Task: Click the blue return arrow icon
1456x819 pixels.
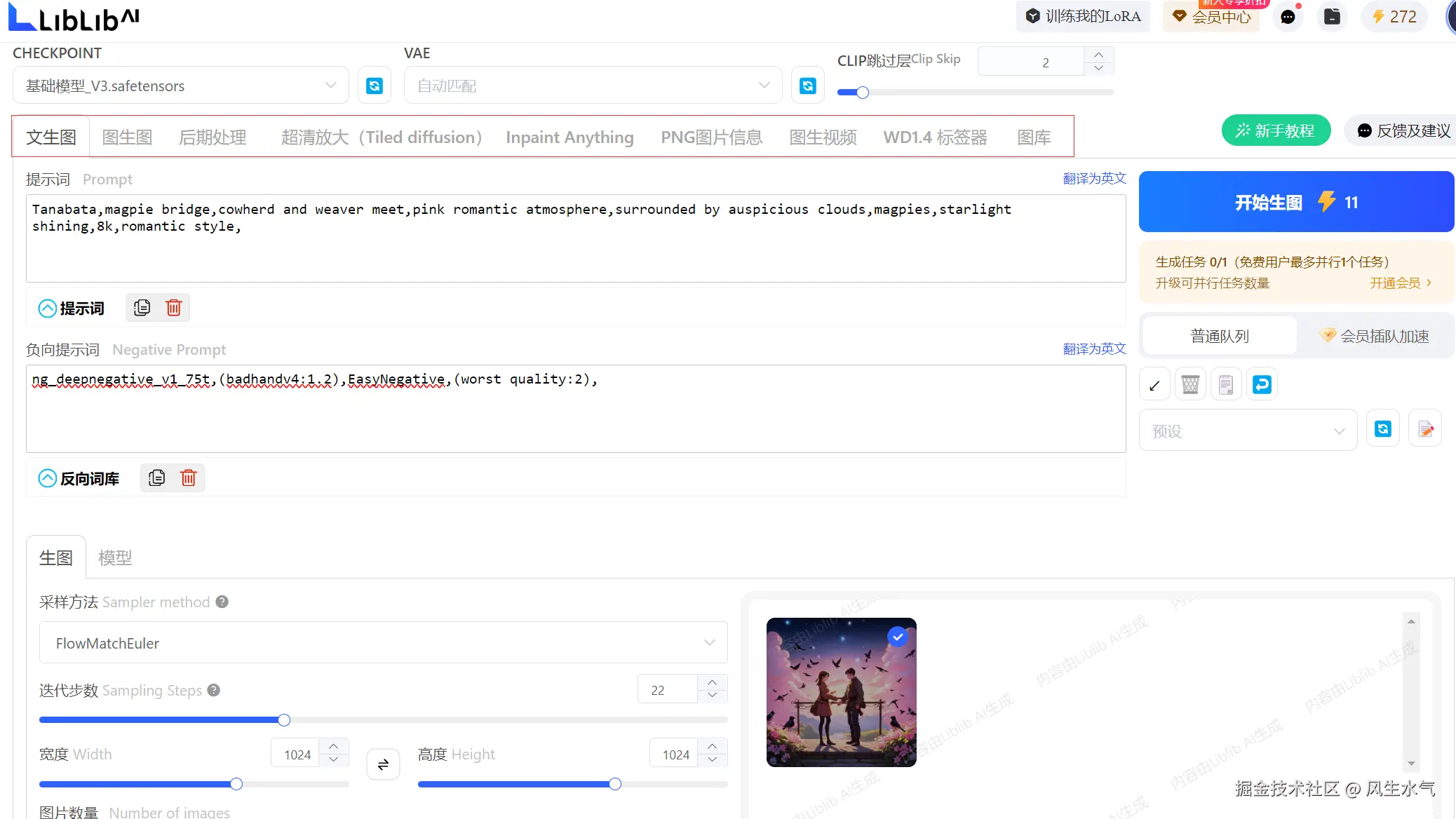Action: [1262, 384]
